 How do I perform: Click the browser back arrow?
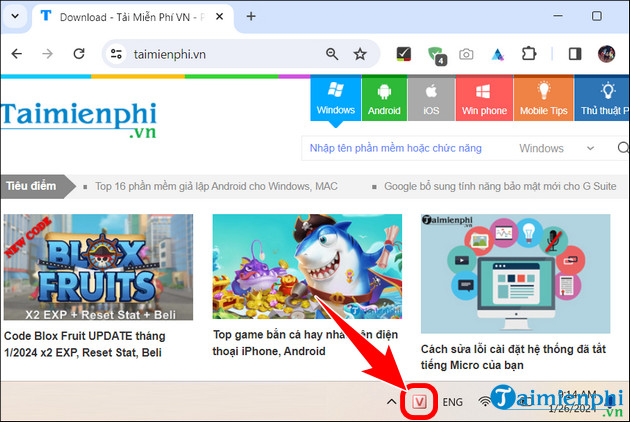pos(17,54)
